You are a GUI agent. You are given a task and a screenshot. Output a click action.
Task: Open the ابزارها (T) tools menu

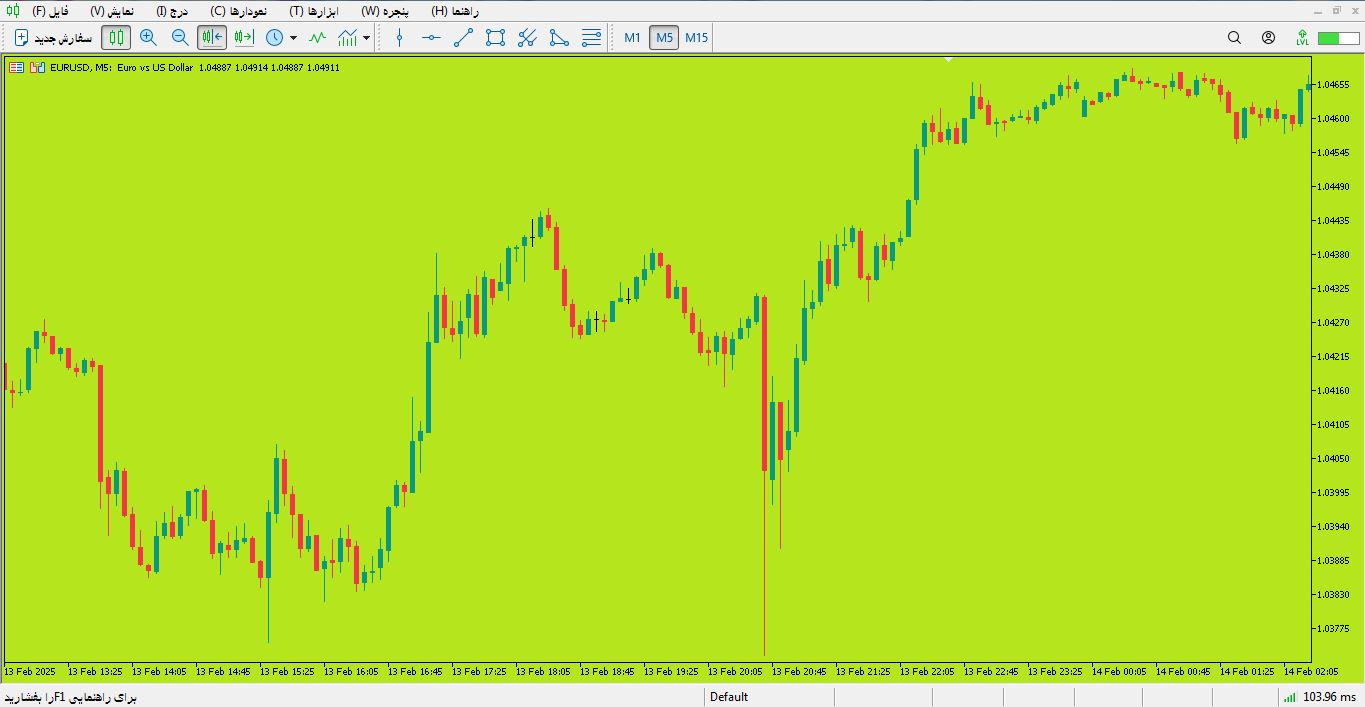[317, 11]
